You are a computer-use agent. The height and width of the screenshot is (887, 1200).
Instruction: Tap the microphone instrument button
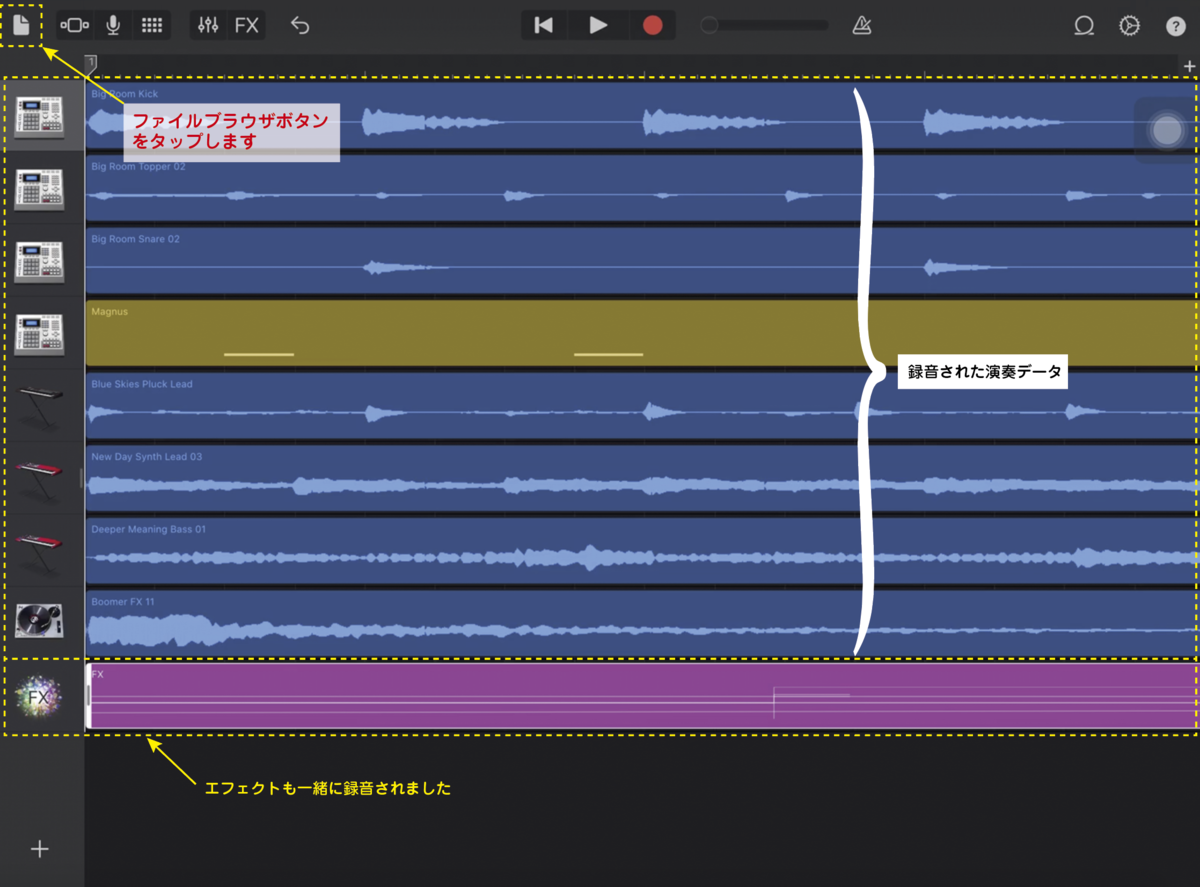pos(114,25)
